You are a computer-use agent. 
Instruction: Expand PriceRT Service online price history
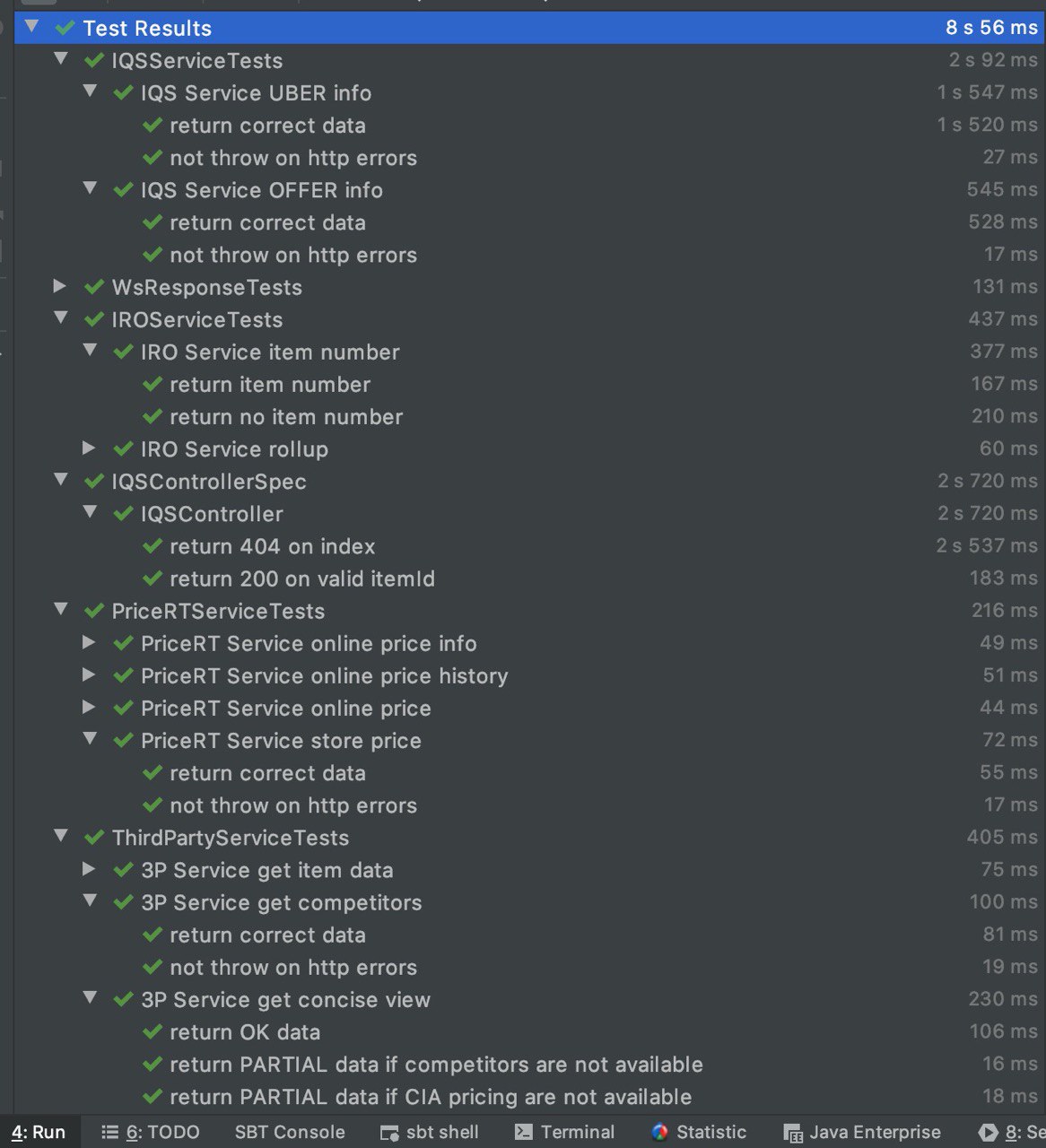(89, 674)
